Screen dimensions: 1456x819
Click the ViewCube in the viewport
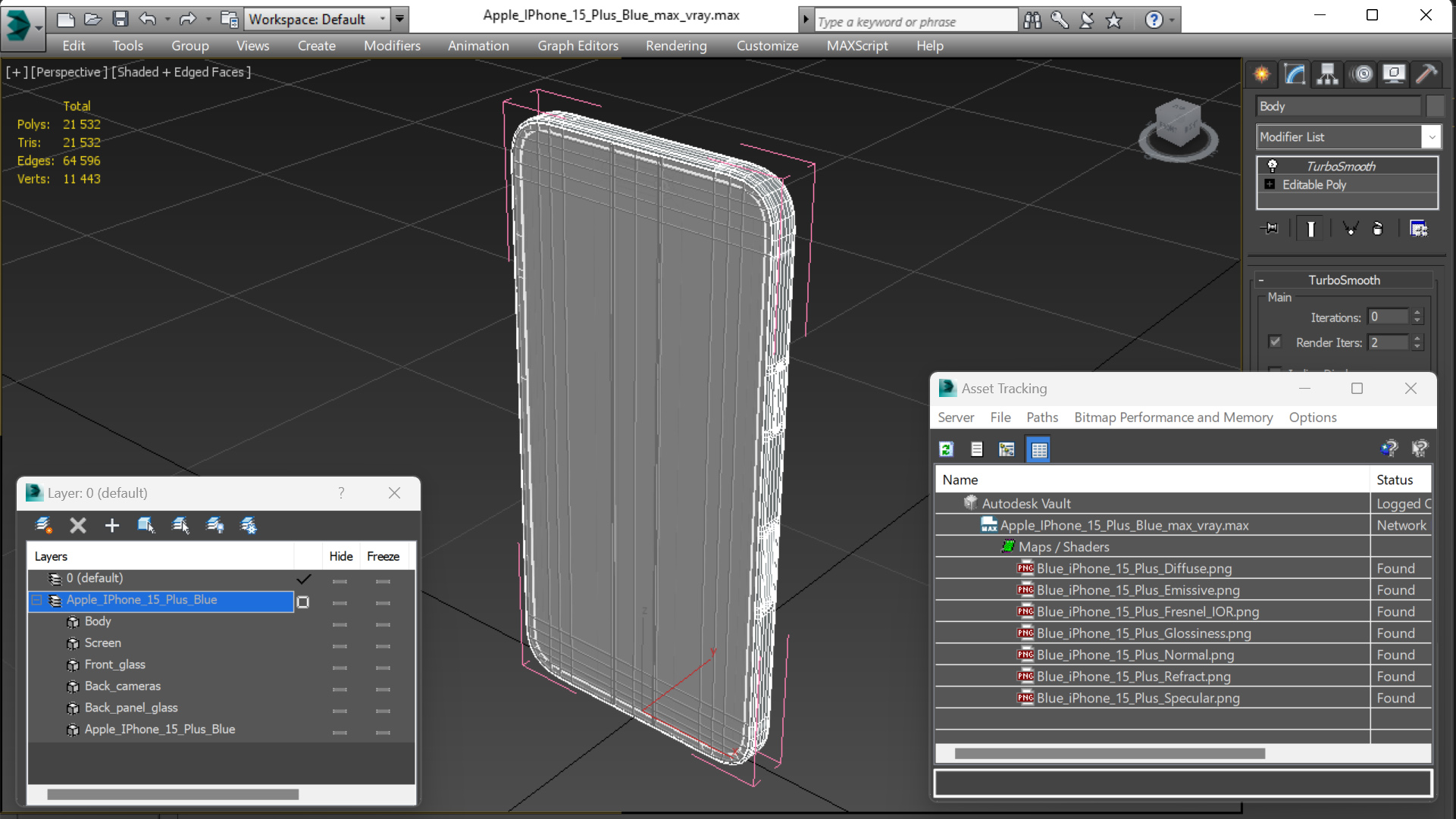point(1179,129)
